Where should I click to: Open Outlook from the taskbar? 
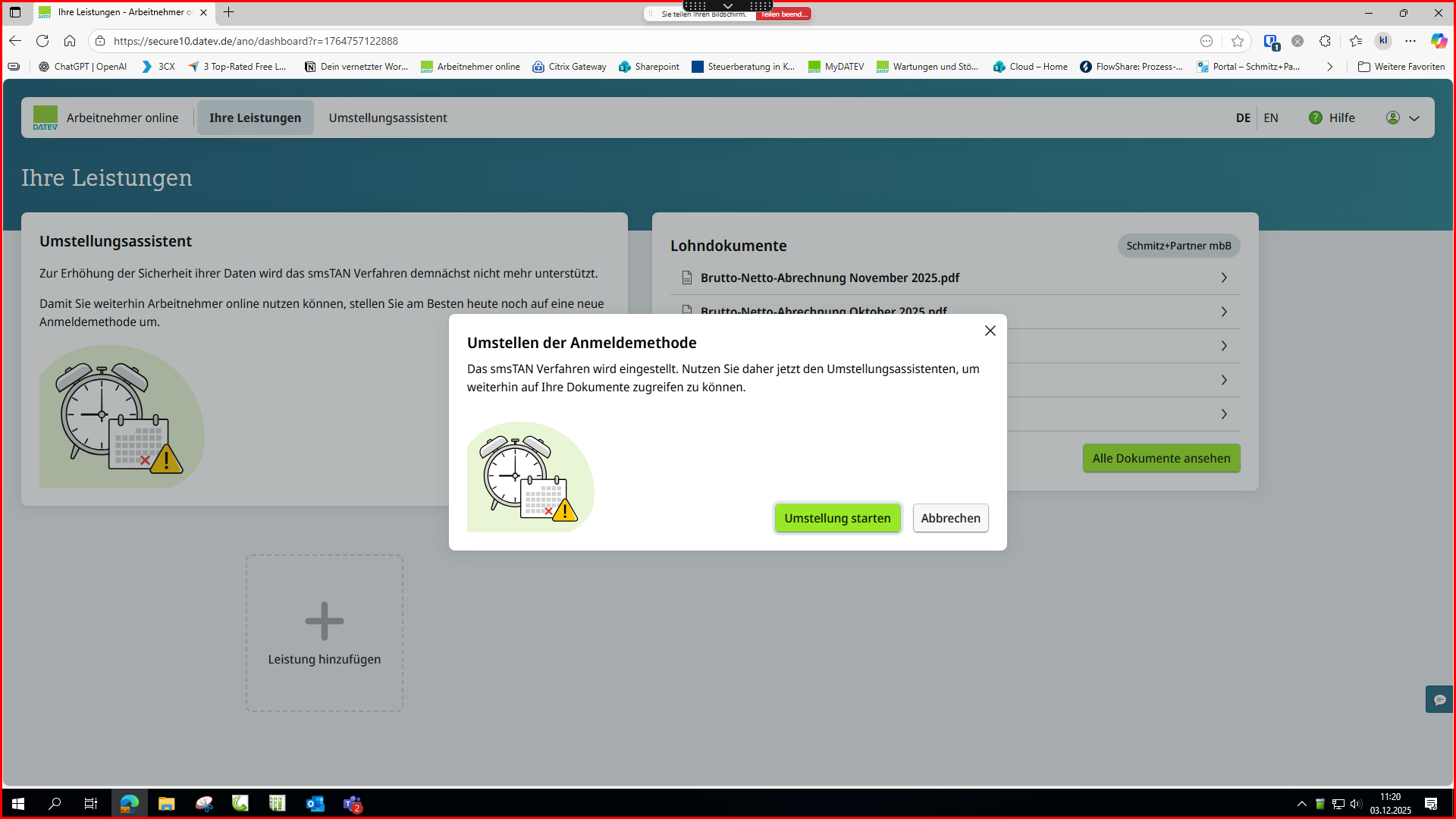[x=315, y=804]
